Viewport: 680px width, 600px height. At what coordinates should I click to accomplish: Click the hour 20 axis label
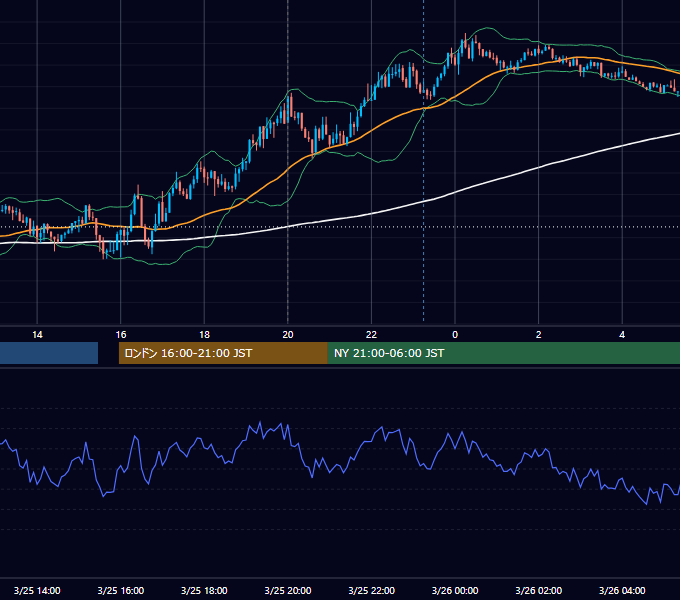pyautogui.click(x=288, y=335)
